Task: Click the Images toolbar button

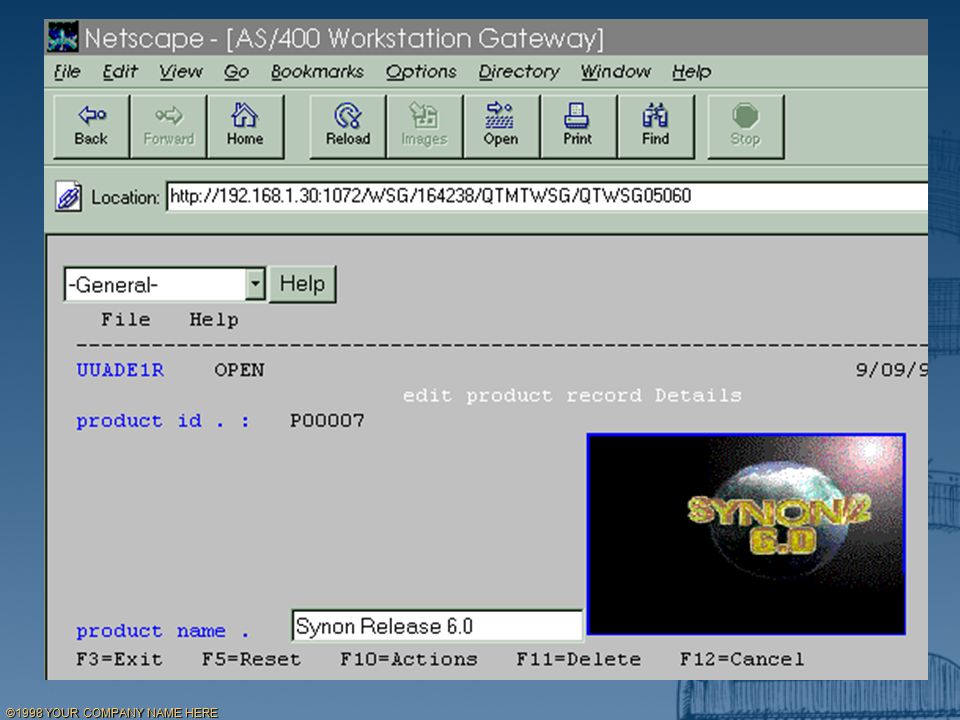Action: 424,127
